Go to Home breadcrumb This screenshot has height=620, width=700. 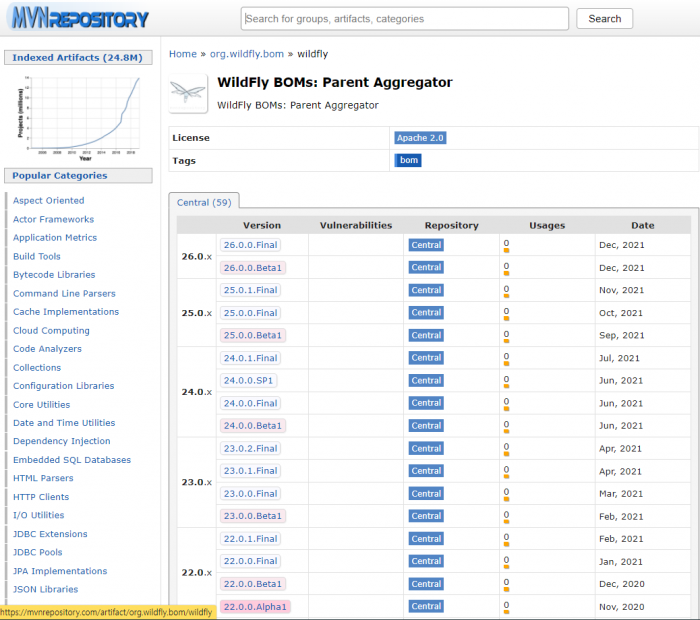(x=183, y=54)
